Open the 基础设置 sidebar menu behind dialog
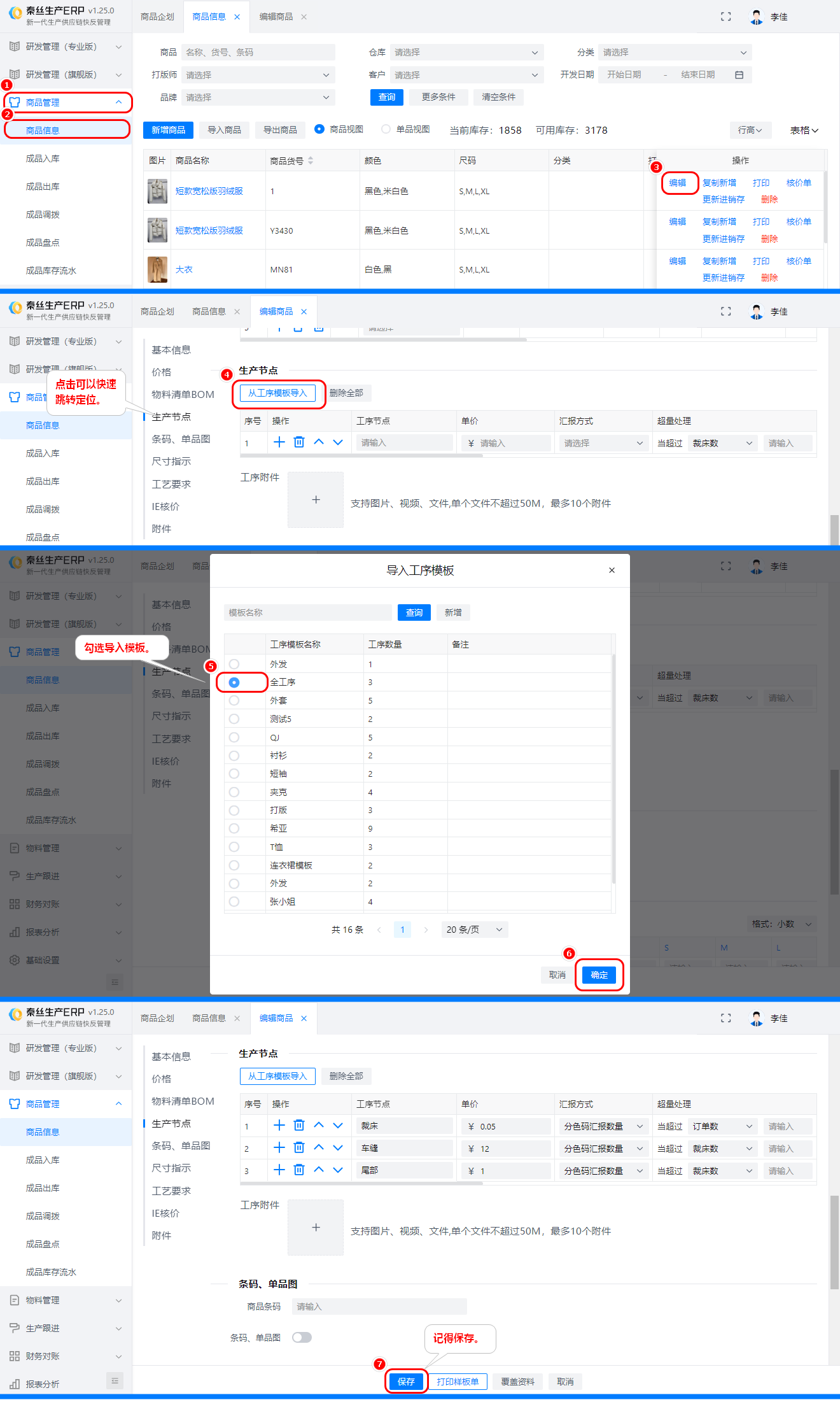The width and height of the screenshot is (840, 1402). coord(66,960)
